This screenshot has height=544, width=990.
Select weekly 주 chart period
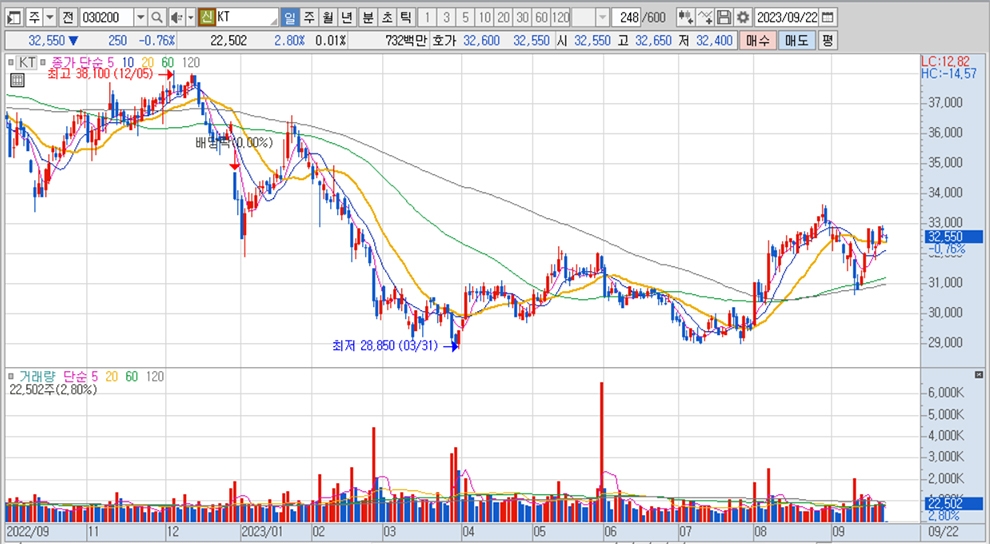(309, 17)
